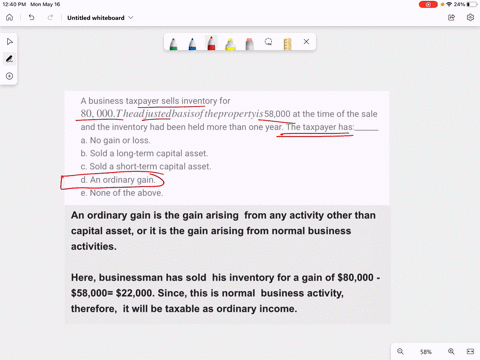
Task: Toggle the ruler tool
Action: (287, 44)
